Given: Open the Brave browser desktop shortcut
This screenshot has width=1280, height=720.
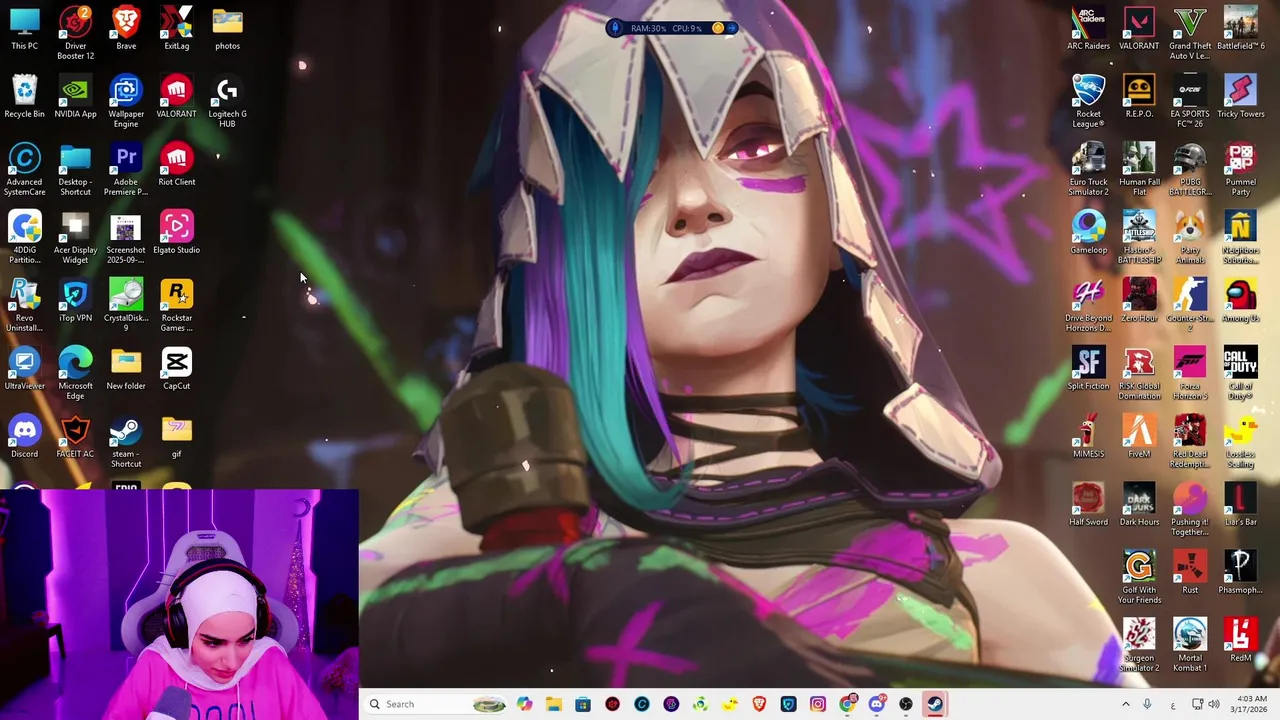Looking at the screenshot, I should [126, 28].
